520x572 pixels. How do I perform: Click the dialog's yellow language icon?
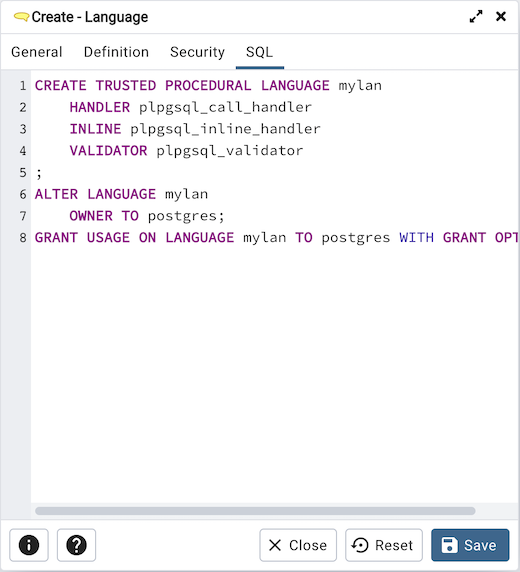pyautogui.click(x=21, y=17)
